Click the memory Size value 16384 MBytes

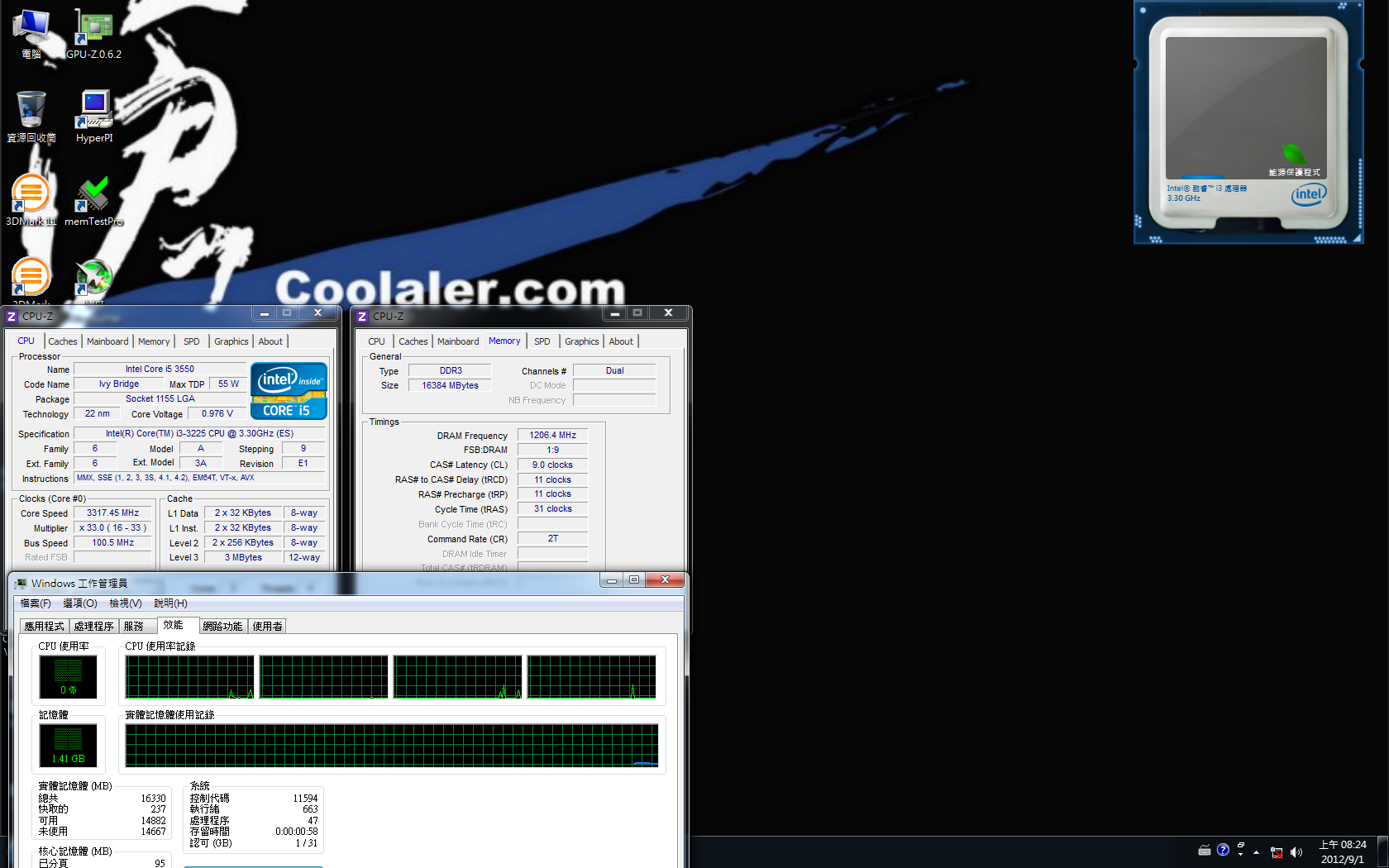tap(451, 385)
